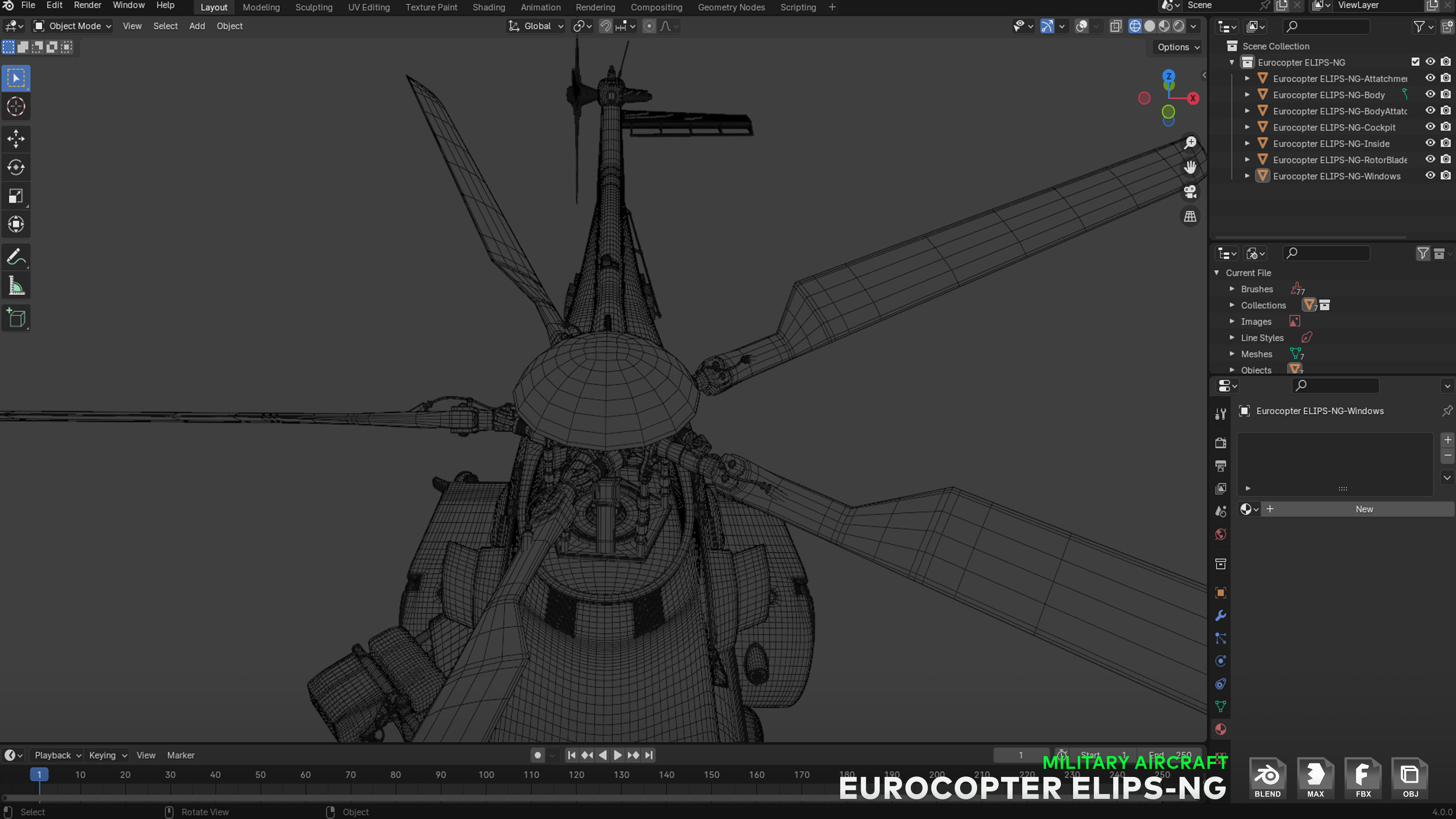
Task: Open the viewport Options dropdown
Action: (x=1178, y=47)
